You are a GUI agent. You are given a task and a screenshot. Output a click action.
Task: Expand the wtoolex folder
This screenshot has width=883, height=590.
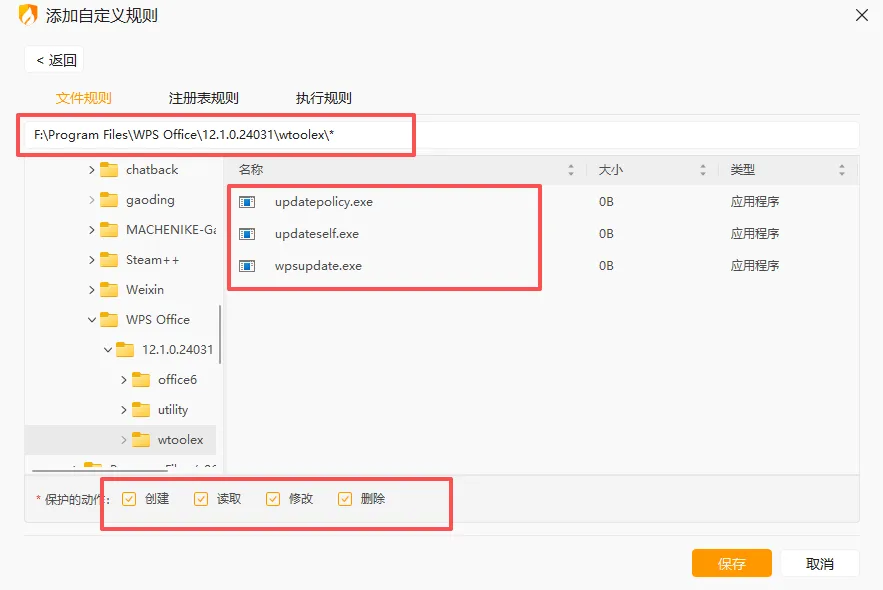tap(123, 440)
